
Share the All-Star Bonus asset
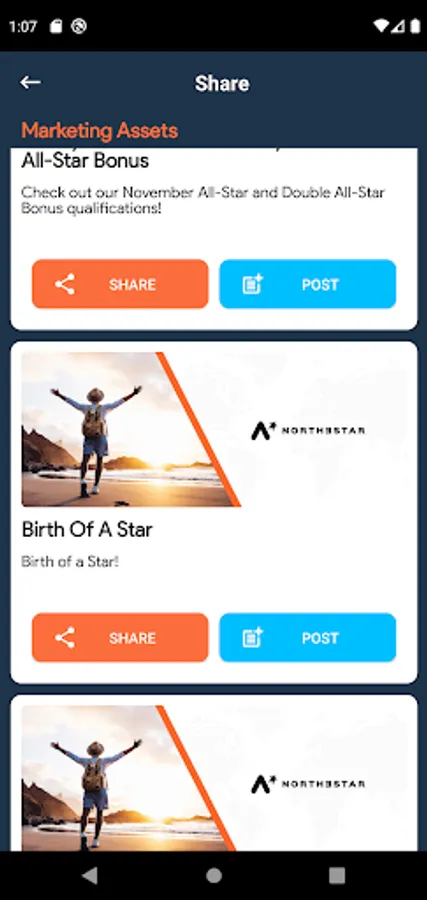(x=120, y=284)
